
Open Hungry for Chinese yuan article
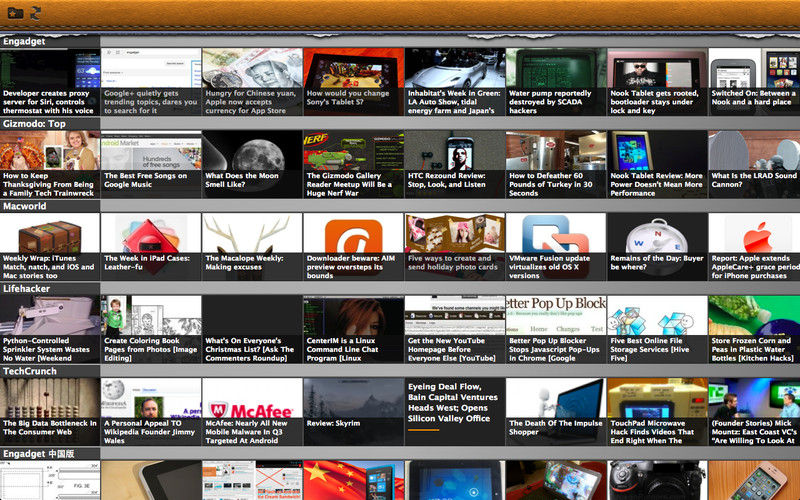coord(252,82)
